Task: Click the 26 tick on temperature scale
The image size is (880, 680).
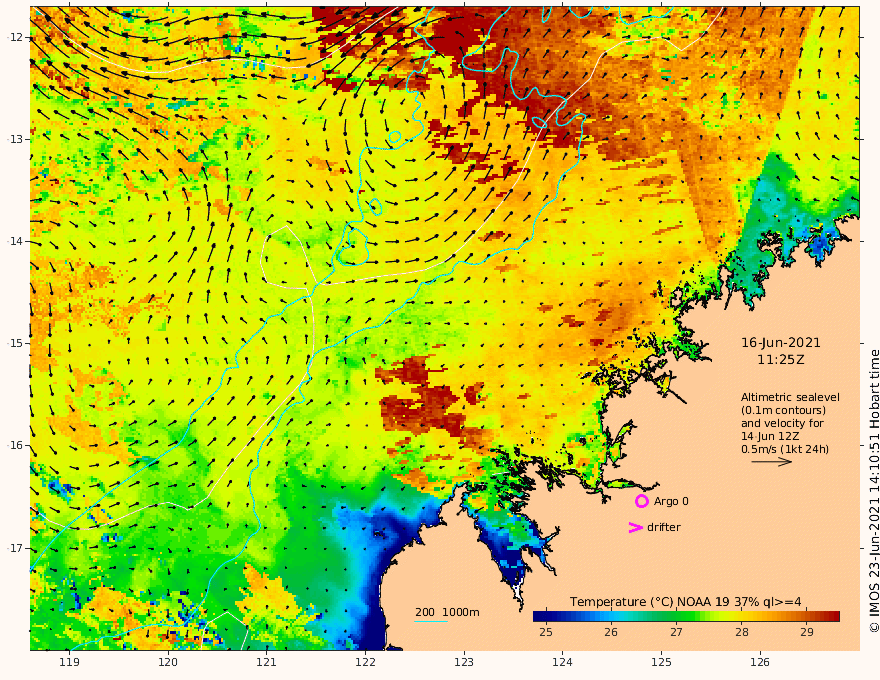Action: 611,632
